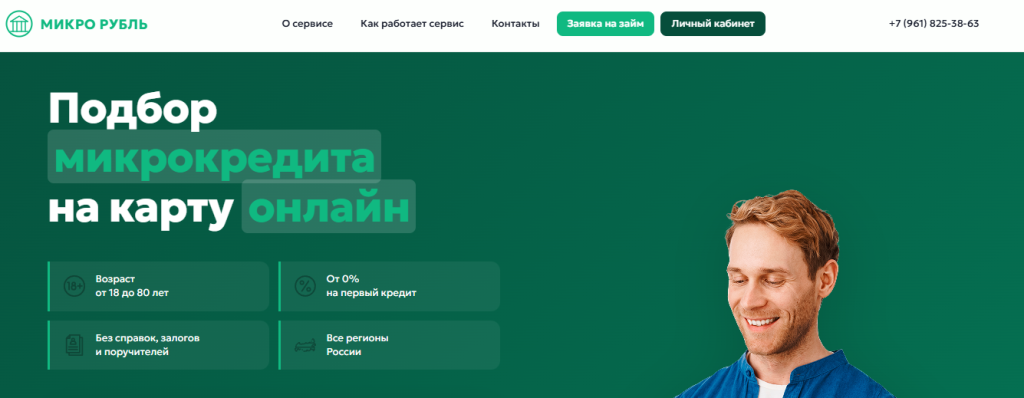Click the 18+ age icon
Image resolution: width=1024 pixels, height=398 pixels.
click(74, 286)
